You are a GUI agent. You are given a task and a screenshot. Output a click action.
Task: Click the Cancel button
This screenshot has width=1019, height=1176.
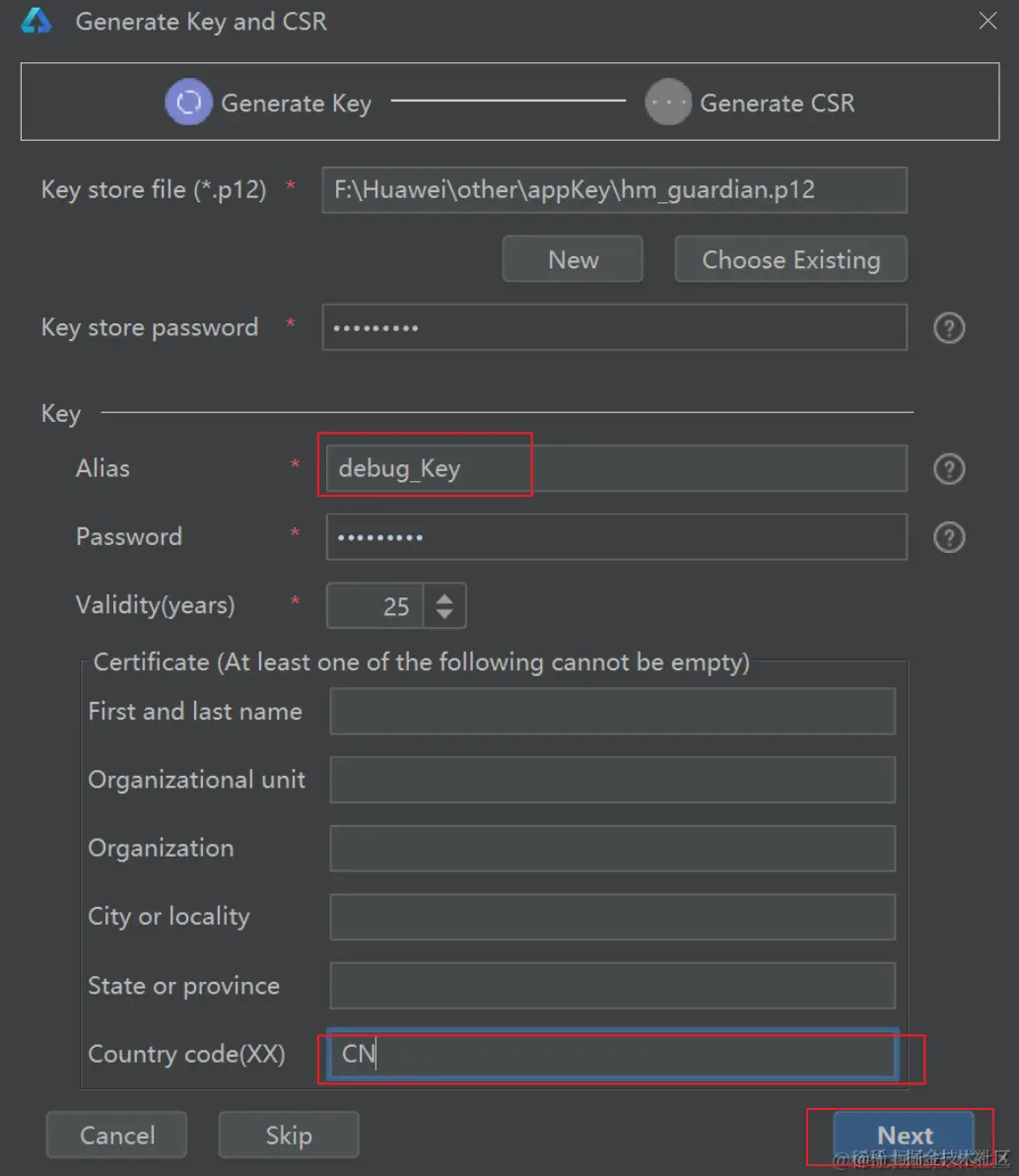coord(116,1135)
